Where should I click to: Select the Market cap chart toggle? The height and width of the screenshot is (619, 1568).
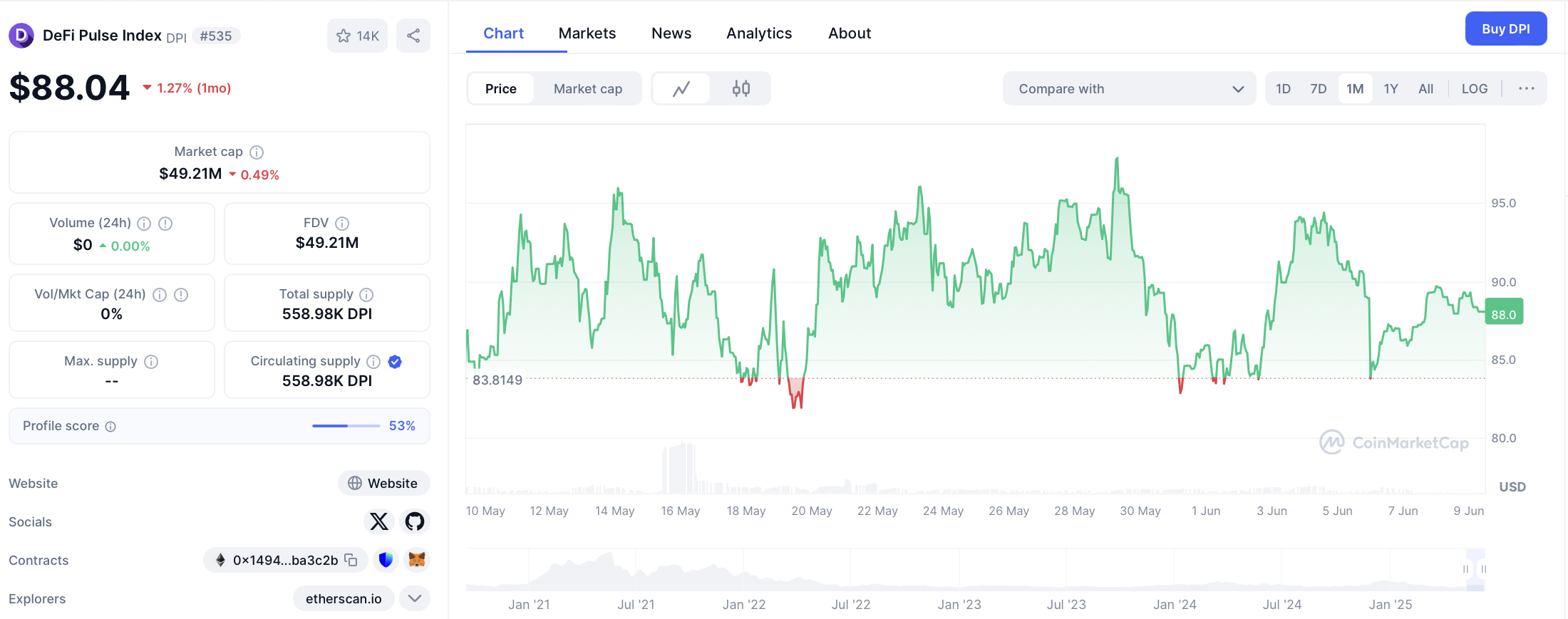(588, 88)
